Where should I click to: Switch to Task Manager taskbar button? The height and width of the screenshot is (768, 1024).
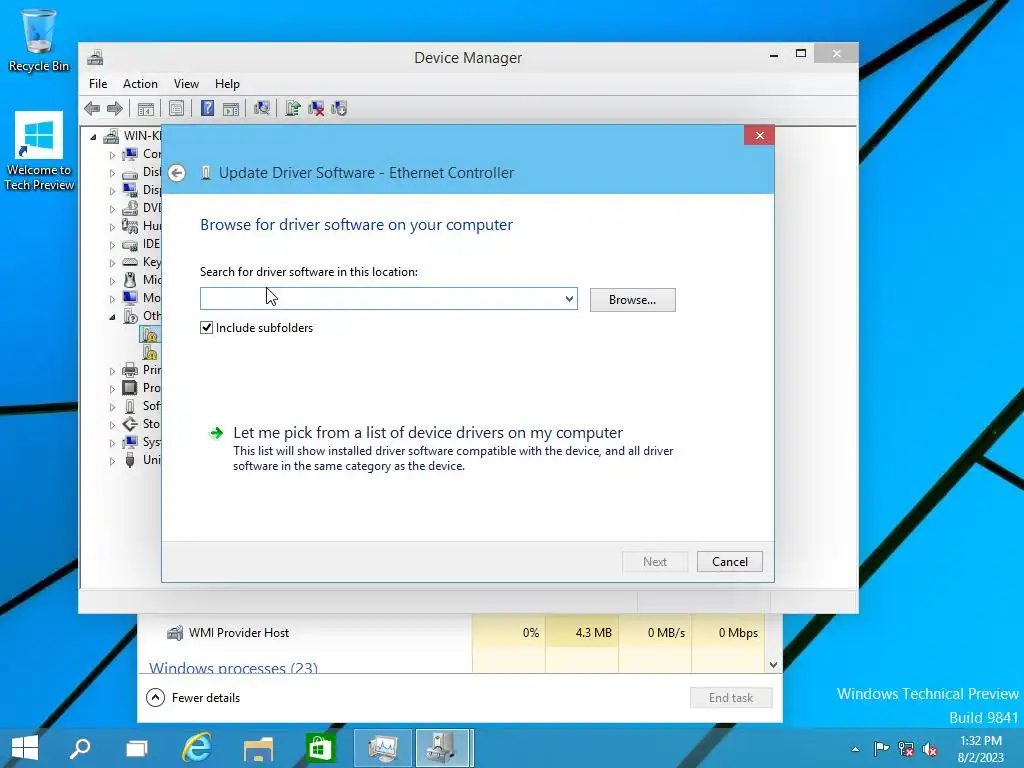(x=383, y=748)
